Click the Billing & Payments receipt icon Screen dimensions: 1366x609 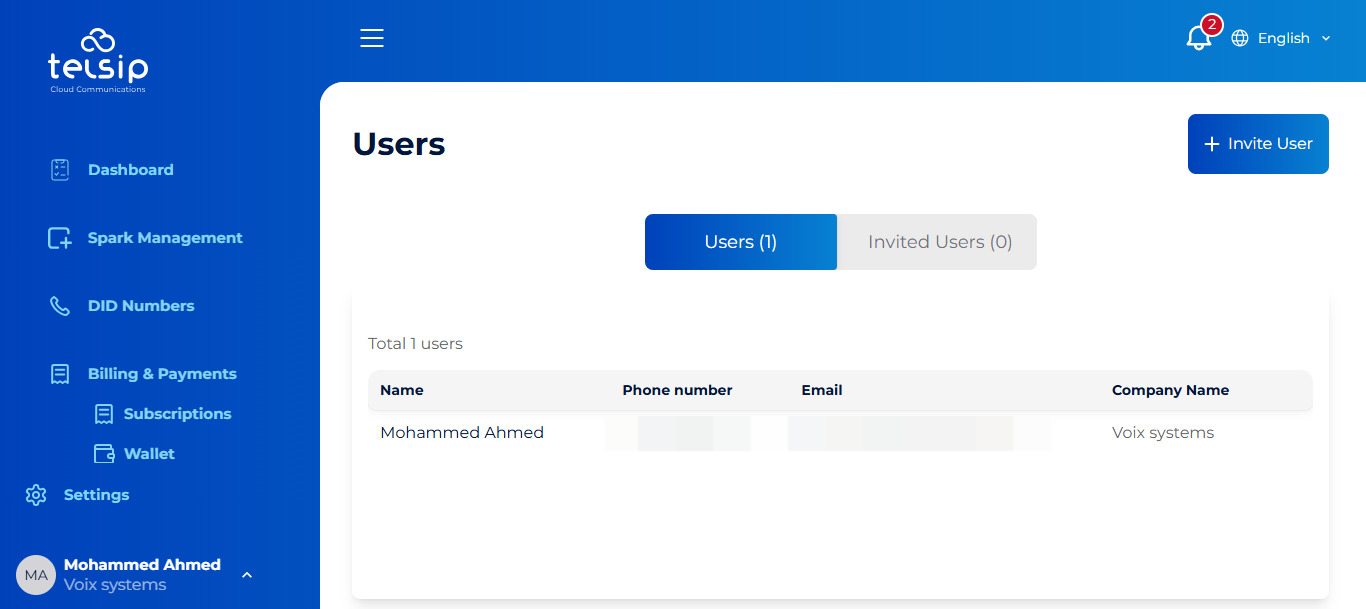60,374
